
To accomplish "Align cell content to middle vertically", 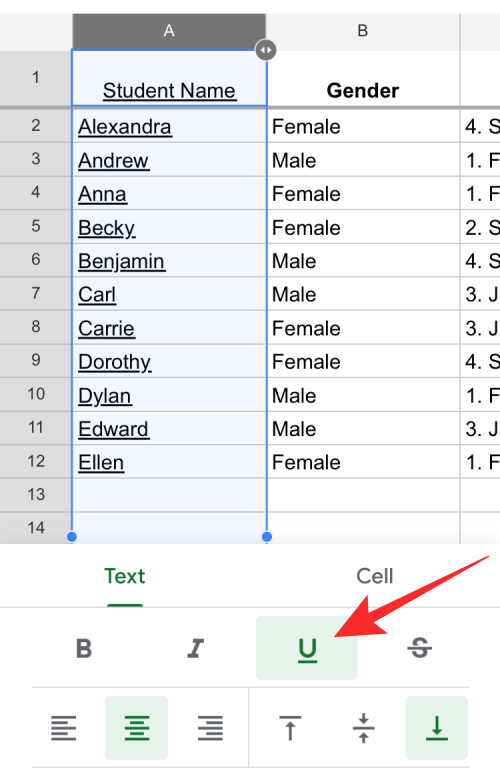I will point(363,727).
